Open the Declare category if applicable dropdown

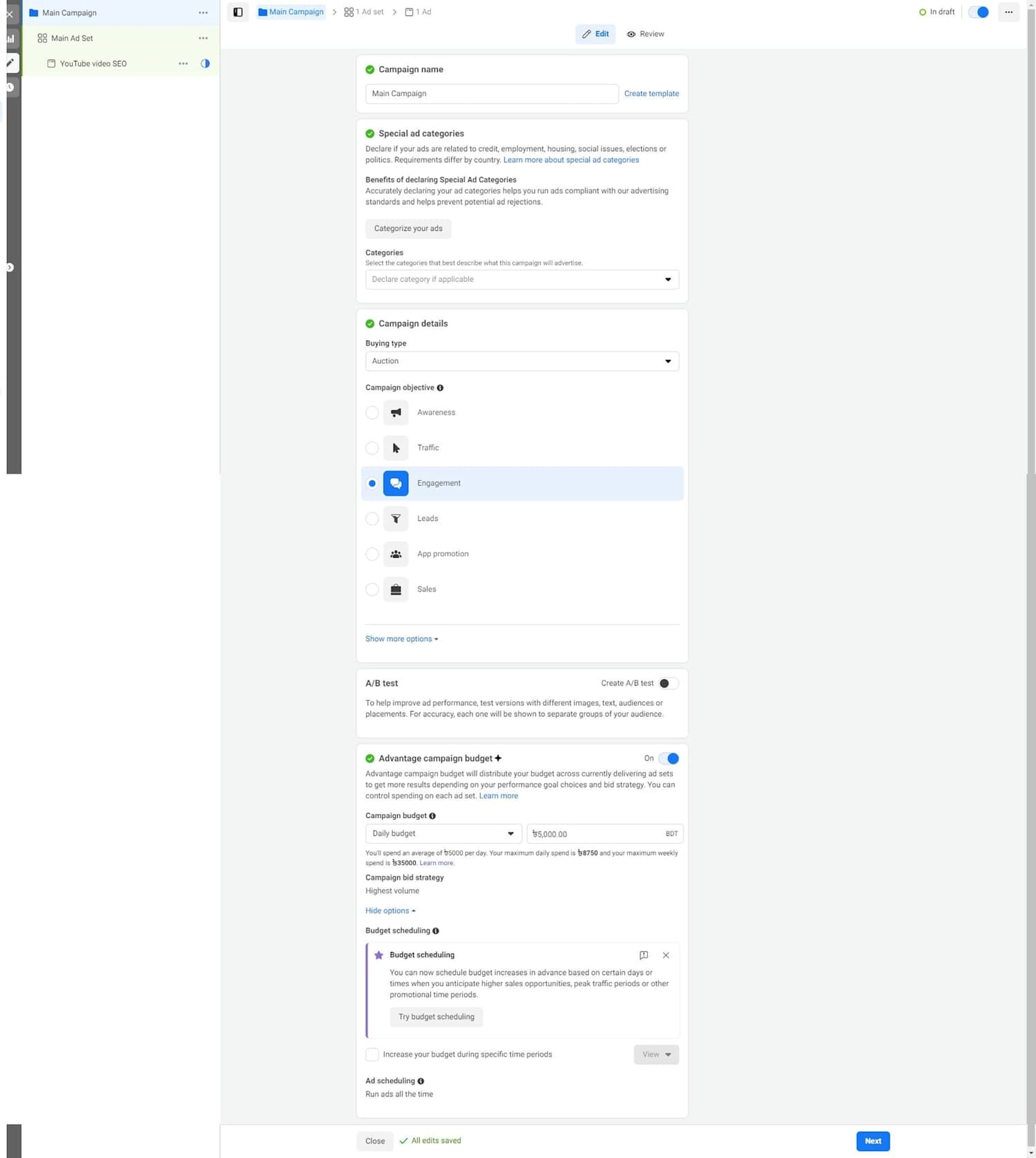pyautogui.click(x=522, y=279)
